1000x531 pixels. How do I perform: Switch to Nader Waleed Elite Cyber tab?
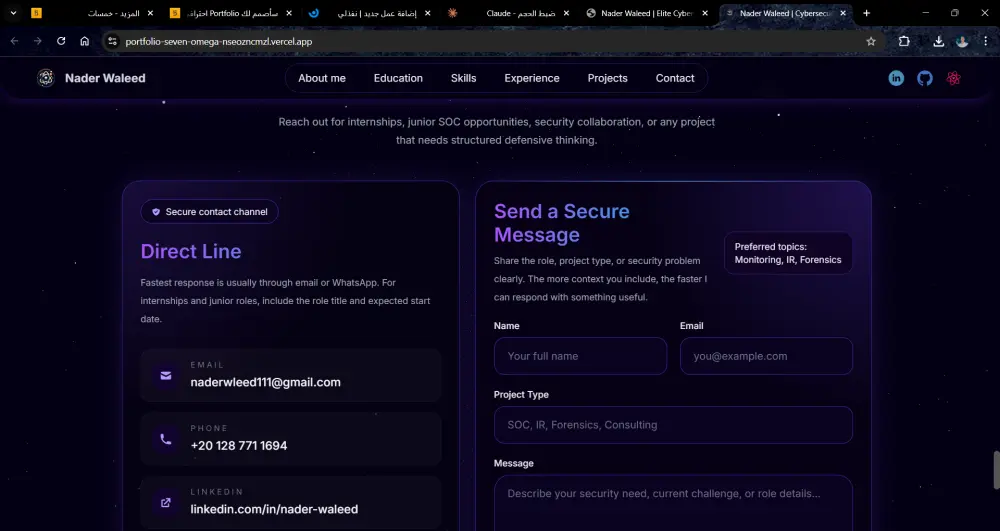click(x=647, y=13)
